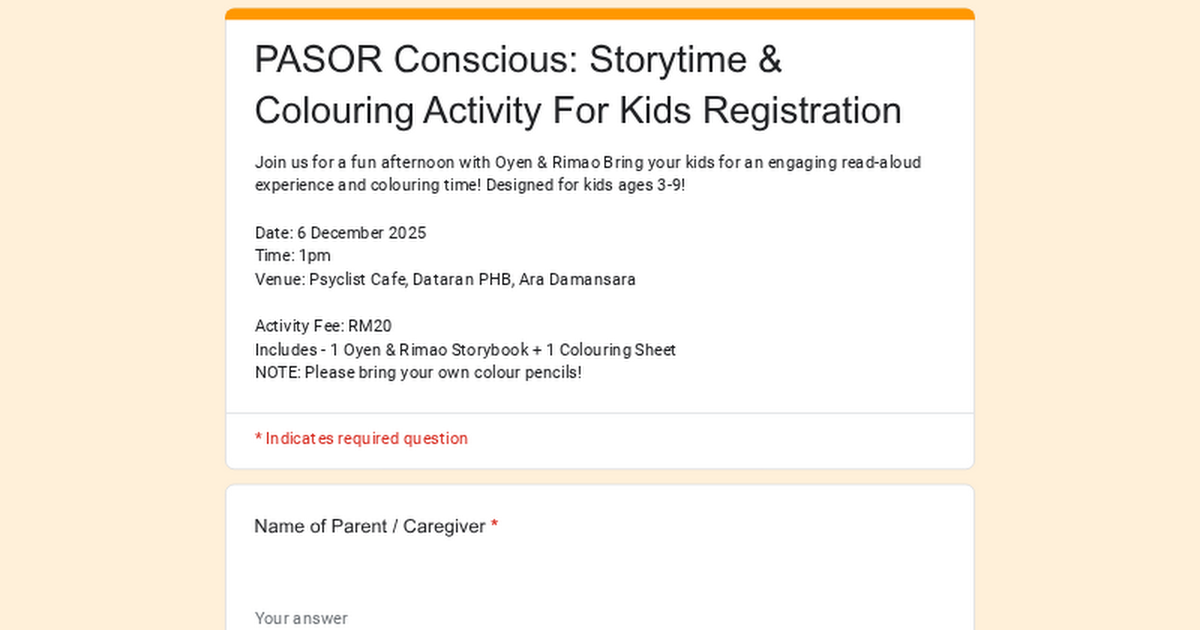Click the Colouring Activity For Kids Registration heading
Viewport: 1200px width, 630px height.
(578, 110)
